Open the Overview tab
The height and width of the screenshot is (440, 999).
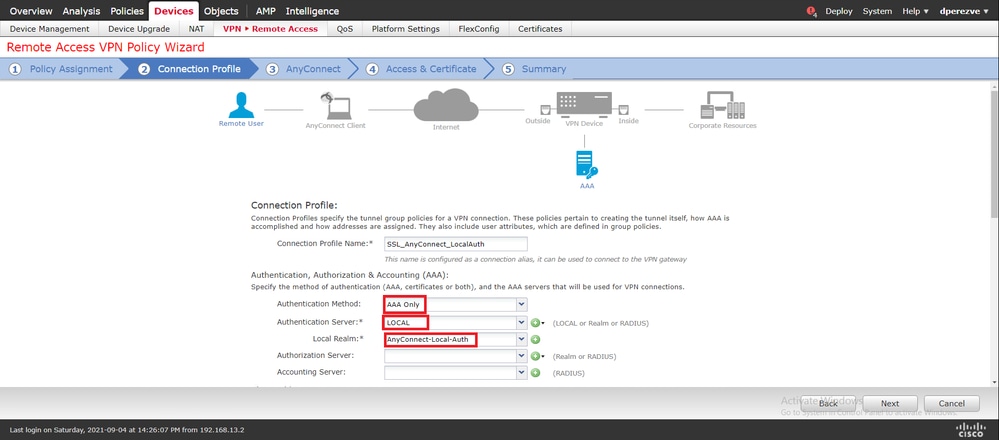tap(31, 11)
